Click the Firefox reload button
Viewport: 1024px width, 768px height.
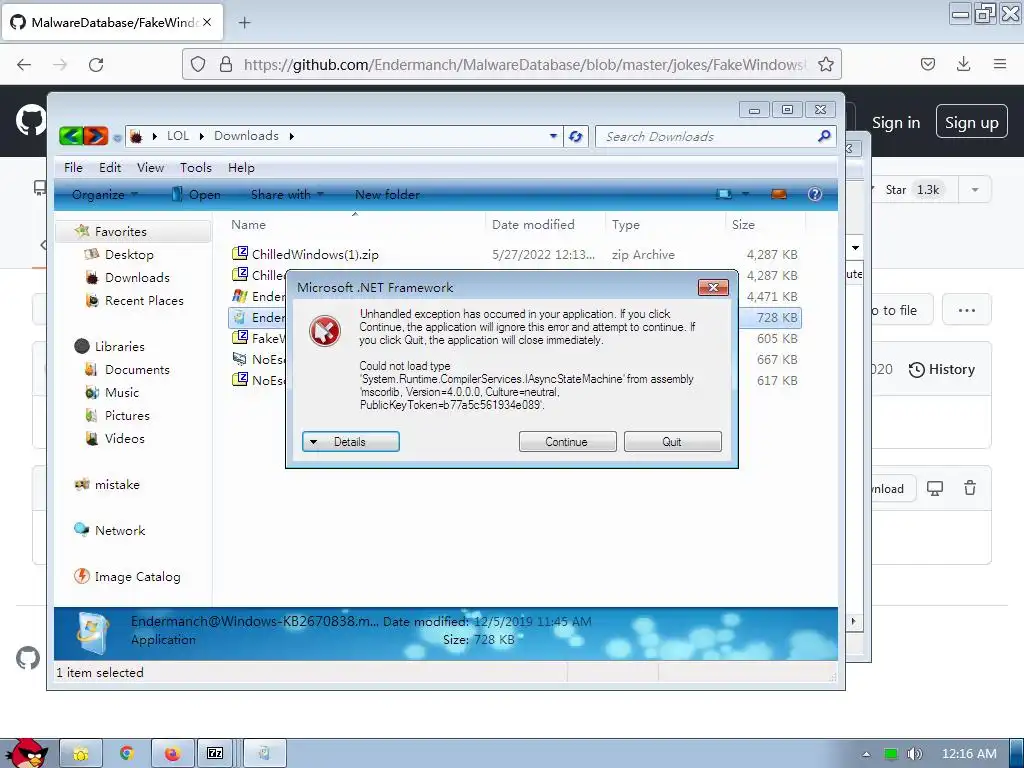click(x=96, y=64)
